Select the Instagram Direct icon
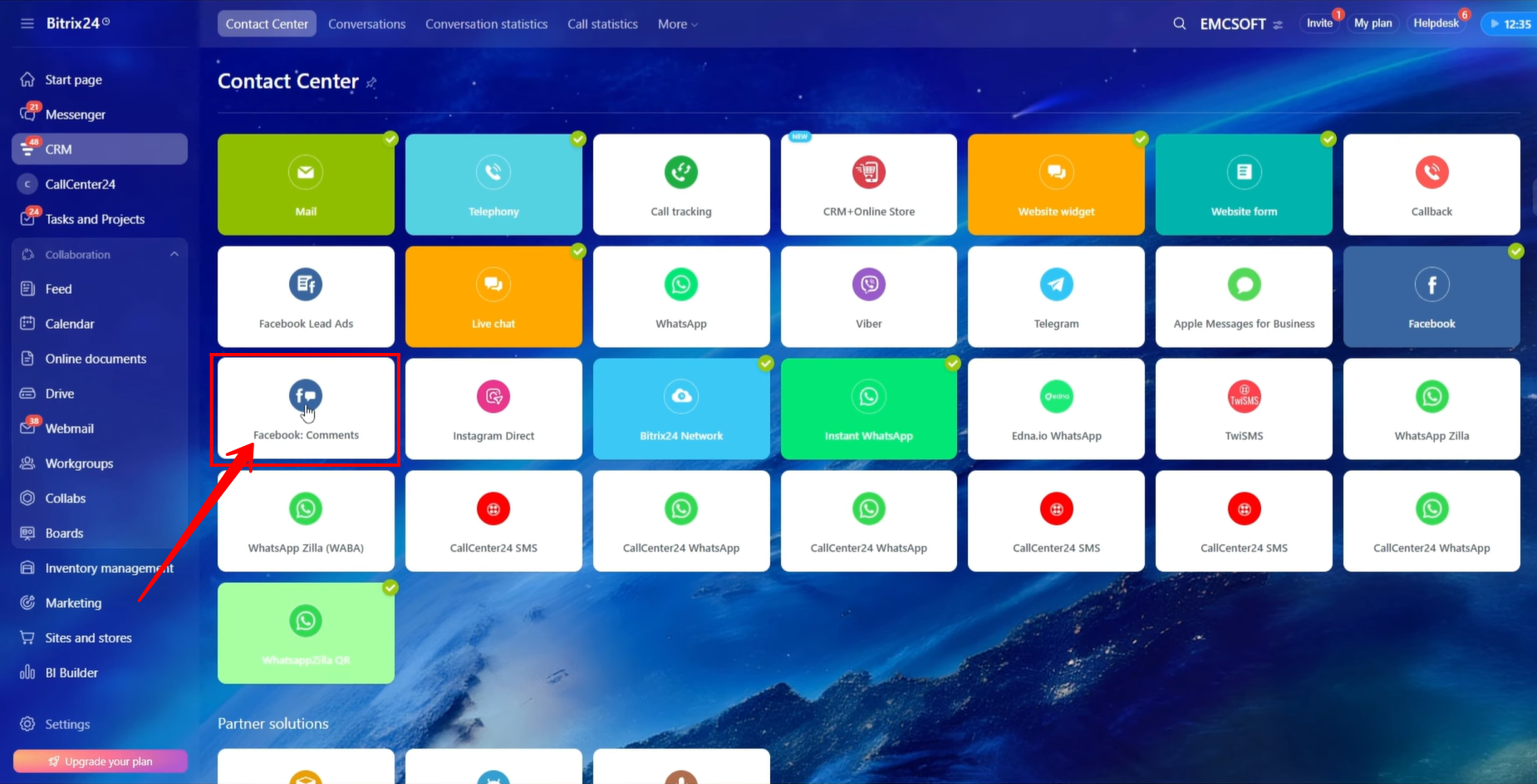 click(494, 397)
